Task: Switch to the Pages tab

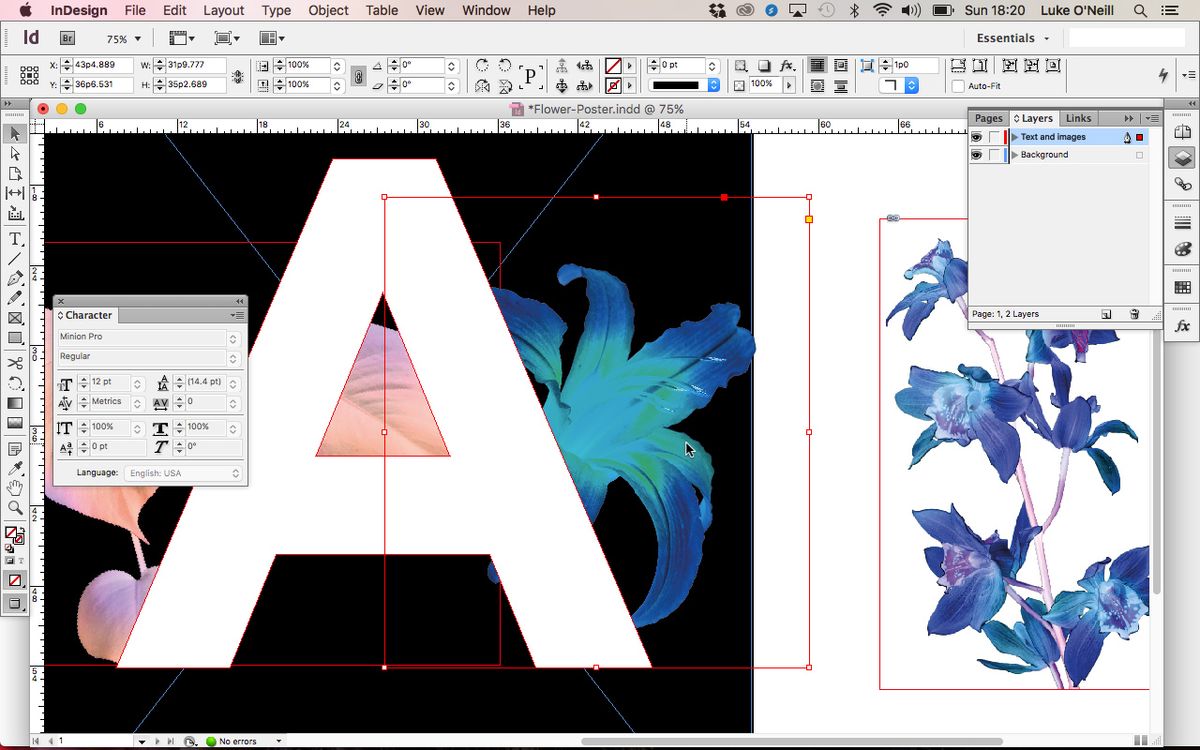Action: pos(988,118)
